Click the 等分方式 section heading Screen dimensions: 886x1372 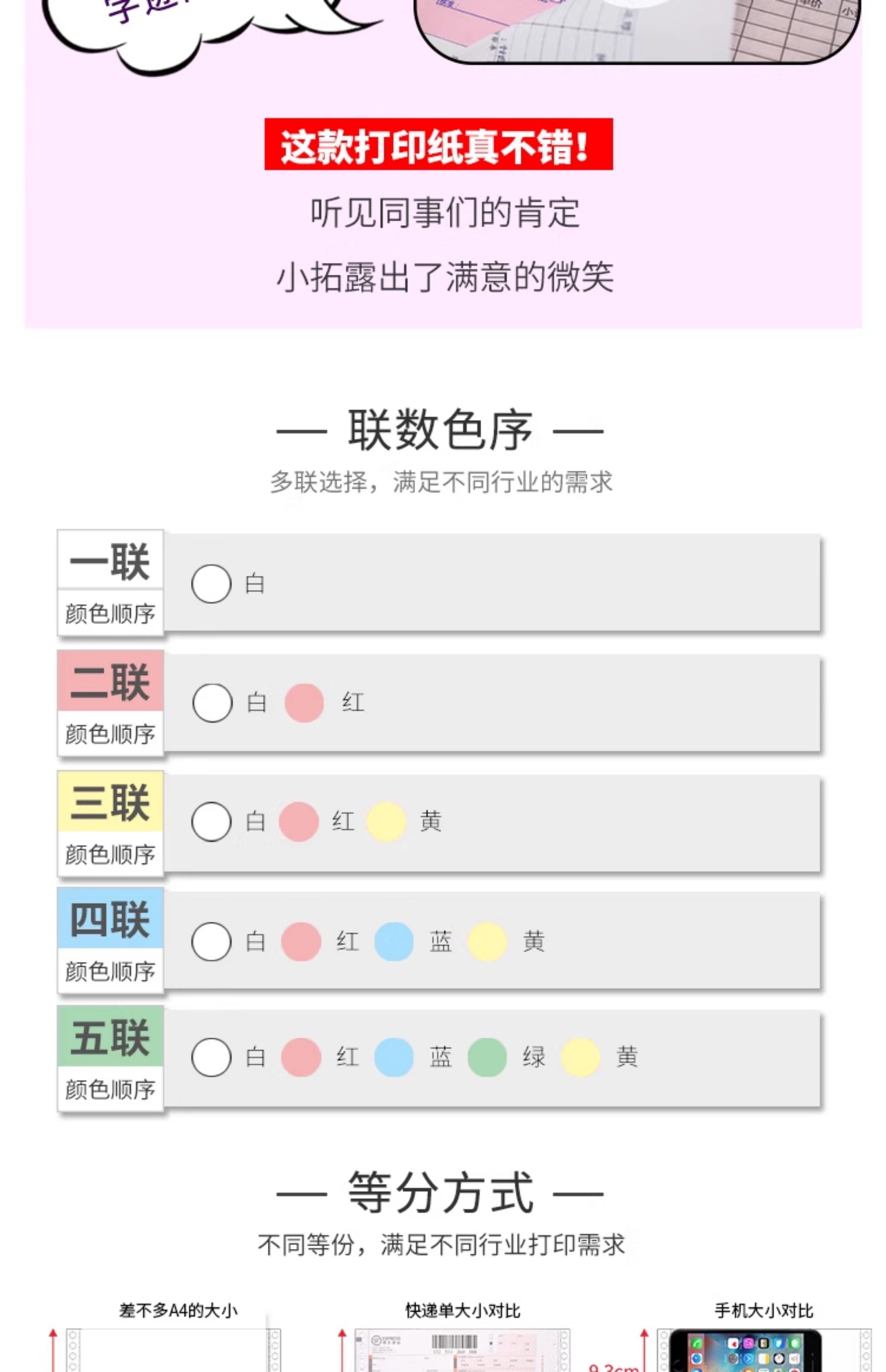click(x=440, y=1193)
